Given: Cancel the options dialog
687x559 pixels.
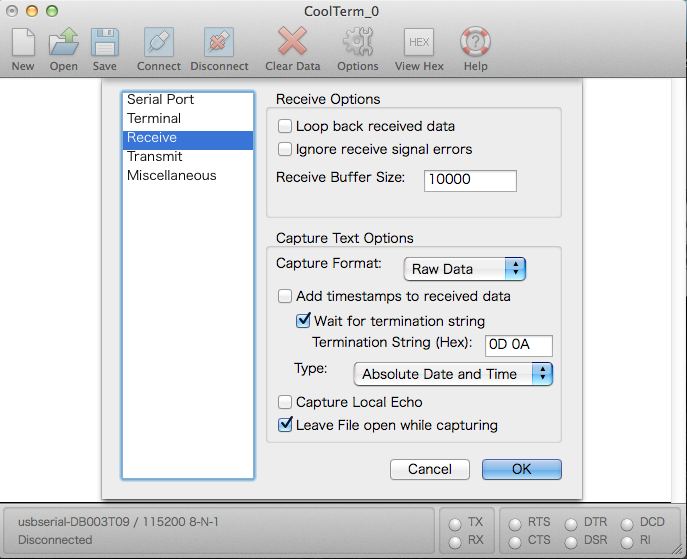Looking at the screenshot, I should [x=430, y=469].
